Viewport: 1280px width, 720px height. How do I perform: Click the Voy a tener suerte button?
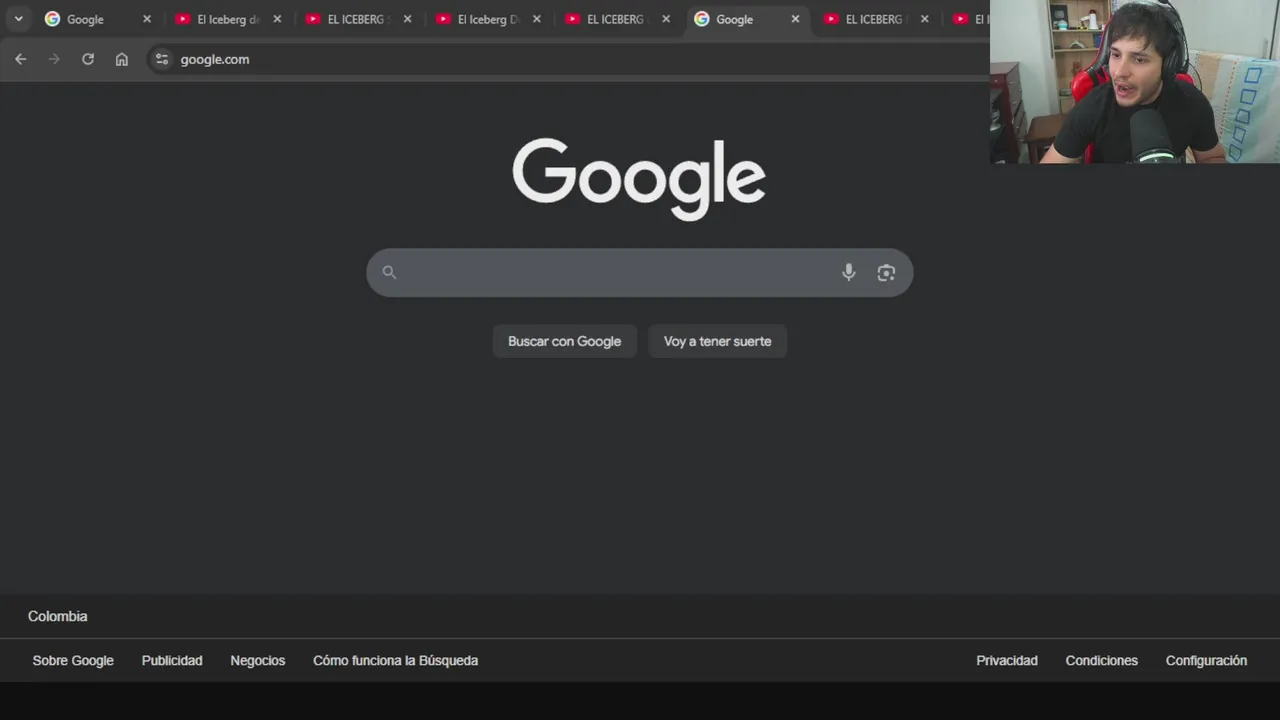[x=718, y=341]
